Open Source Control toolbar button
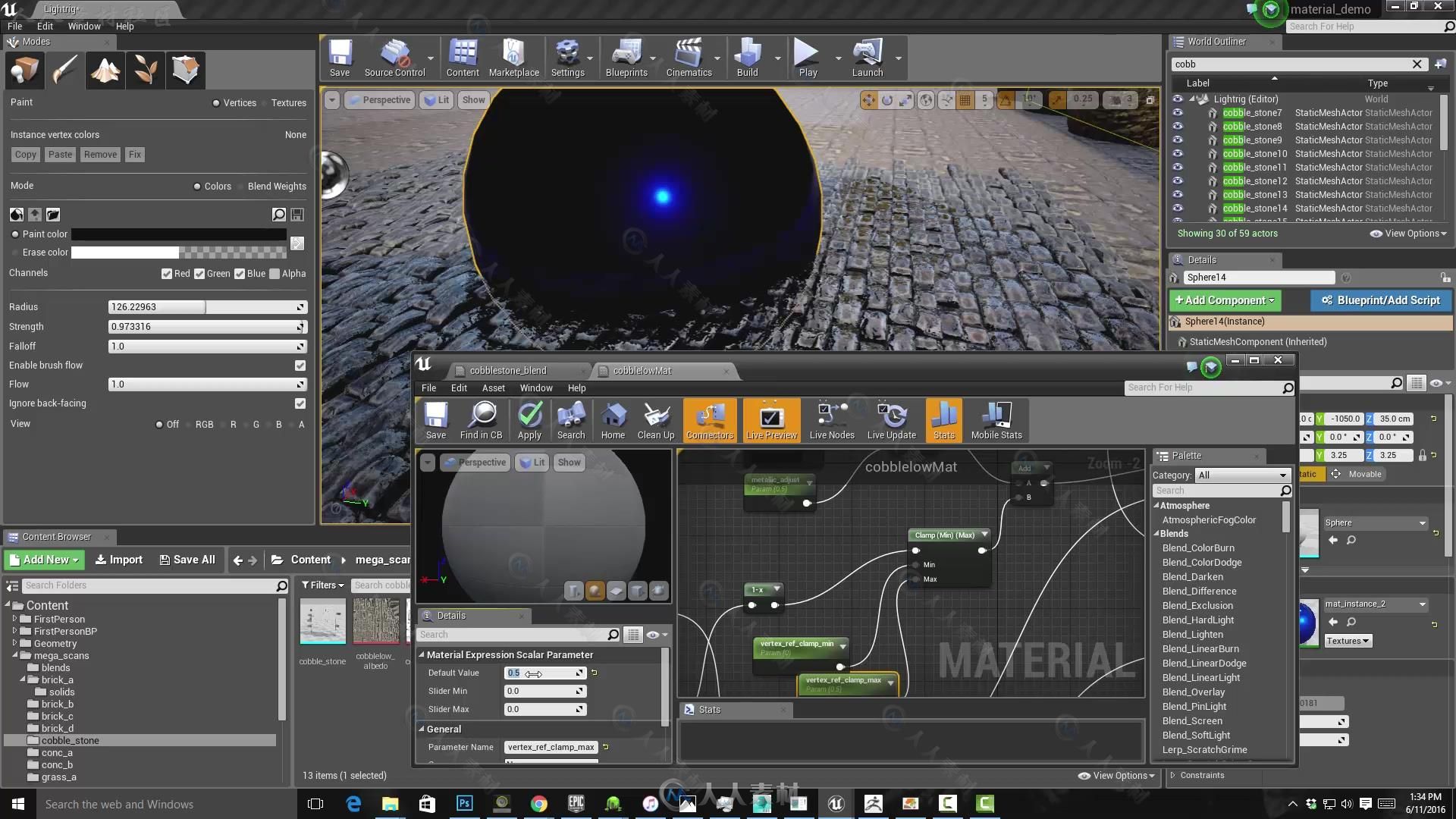The image size is (1456, 819). click(x=394, y=58)
